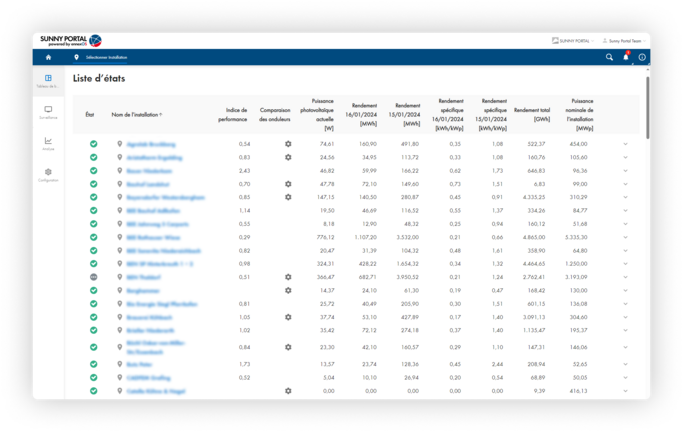Open the Analyse chart icon in the sidebar
The image size is (683, 432).
[x=48, y=142]
